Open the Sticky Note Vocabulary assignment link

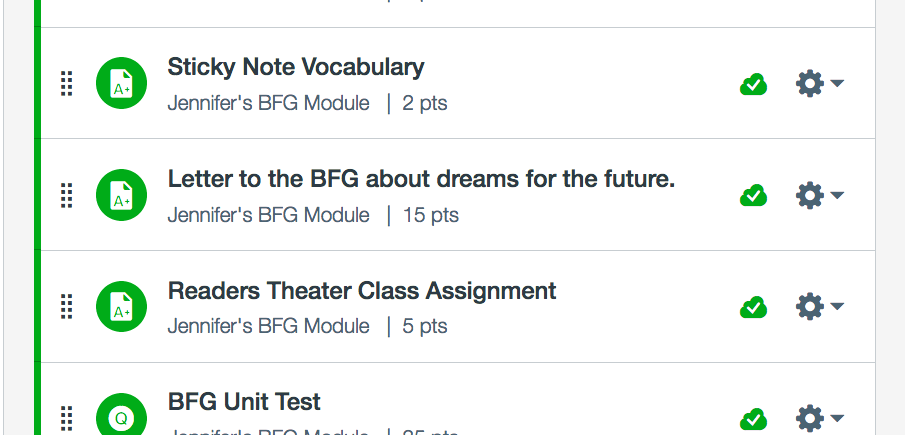[x=296, y=67]
